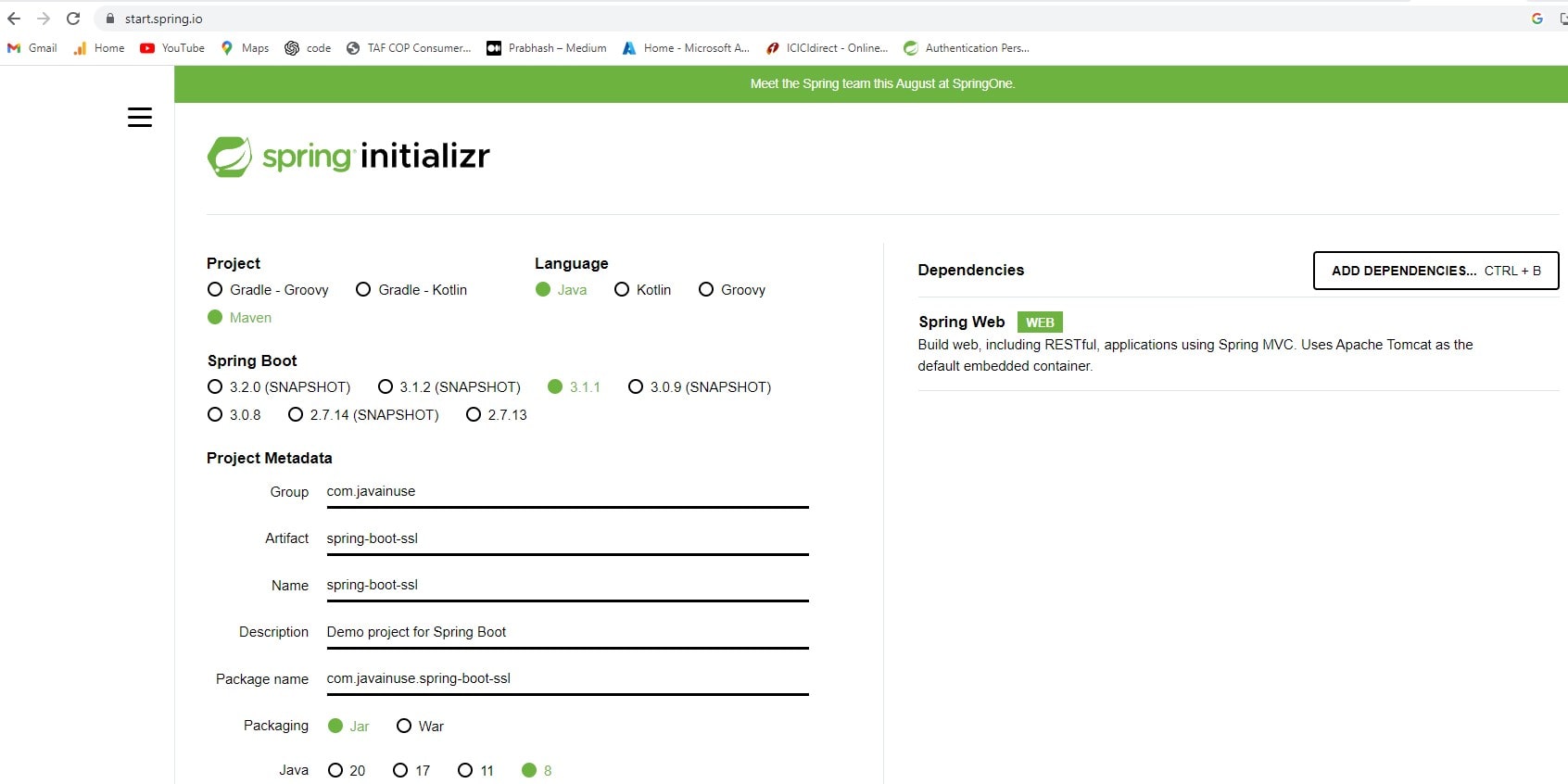Select Spring Boot 3.2.0 (SNAPSHOT)
Viewport: 1568px width, 784px height.
coord(279,387)
